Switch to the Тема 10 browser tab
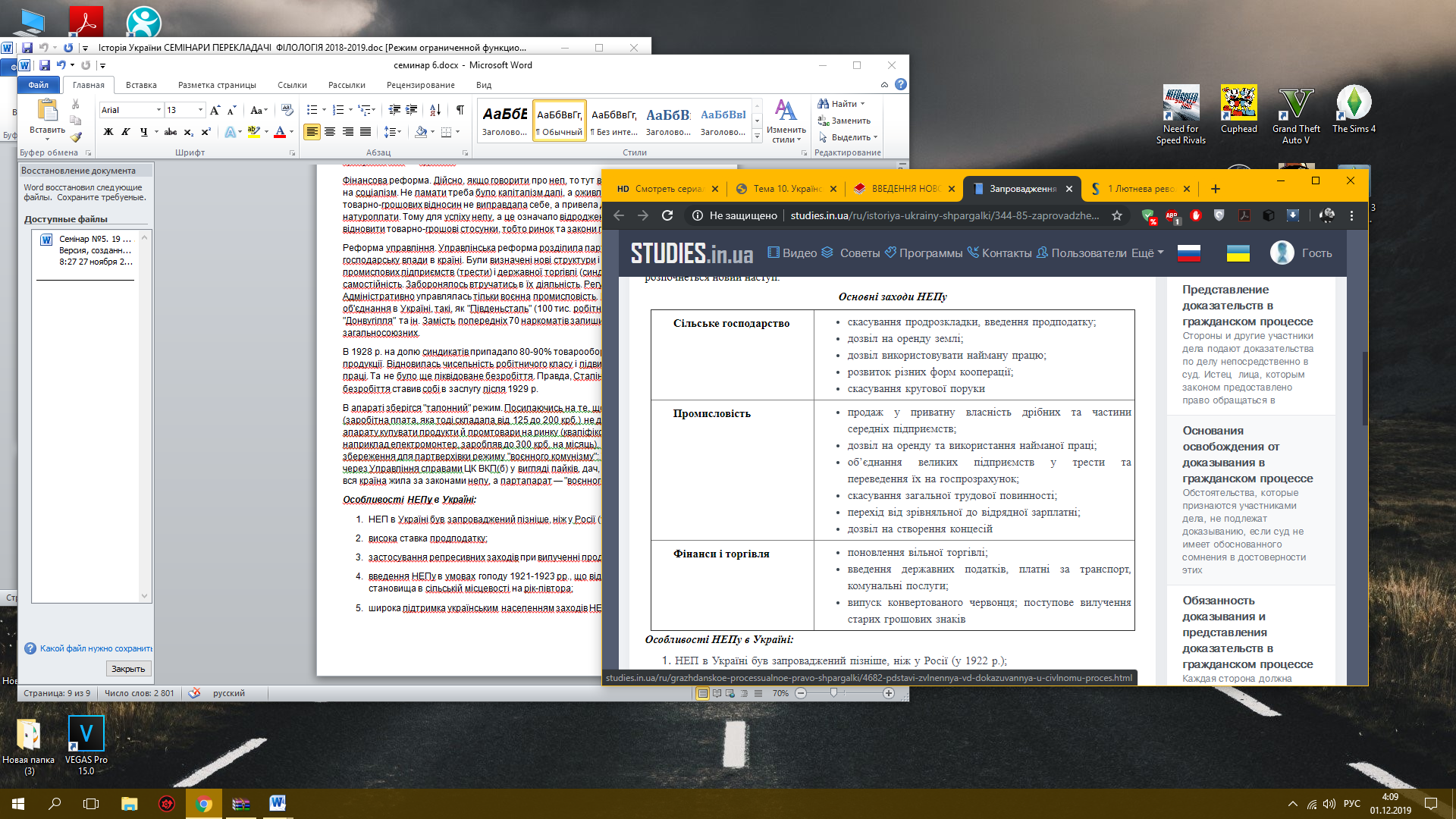The image size is (1456, 819). 785,189
